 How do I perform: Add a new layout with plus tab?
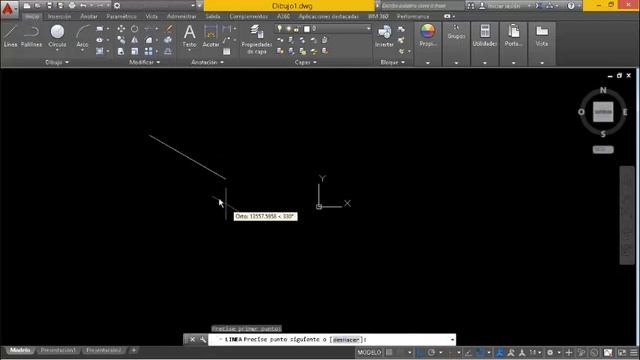coord(133,350)
